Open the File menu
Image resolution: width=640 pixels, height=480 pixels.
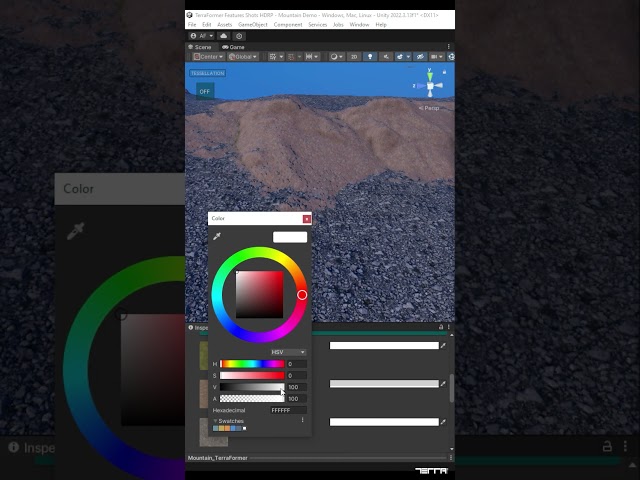pyautogui.click(x=192, y=24)
